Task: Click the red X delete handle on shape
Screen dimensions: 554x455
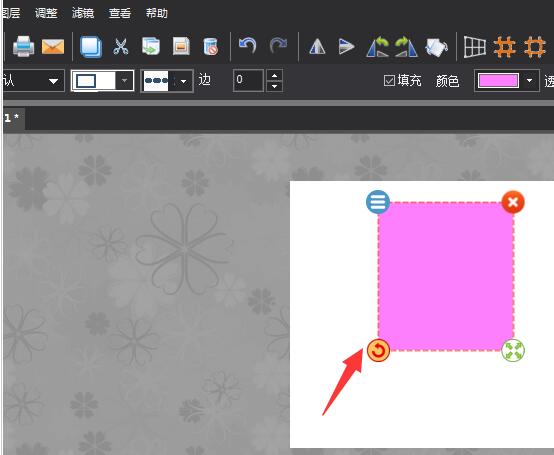Action: (513, 202)
